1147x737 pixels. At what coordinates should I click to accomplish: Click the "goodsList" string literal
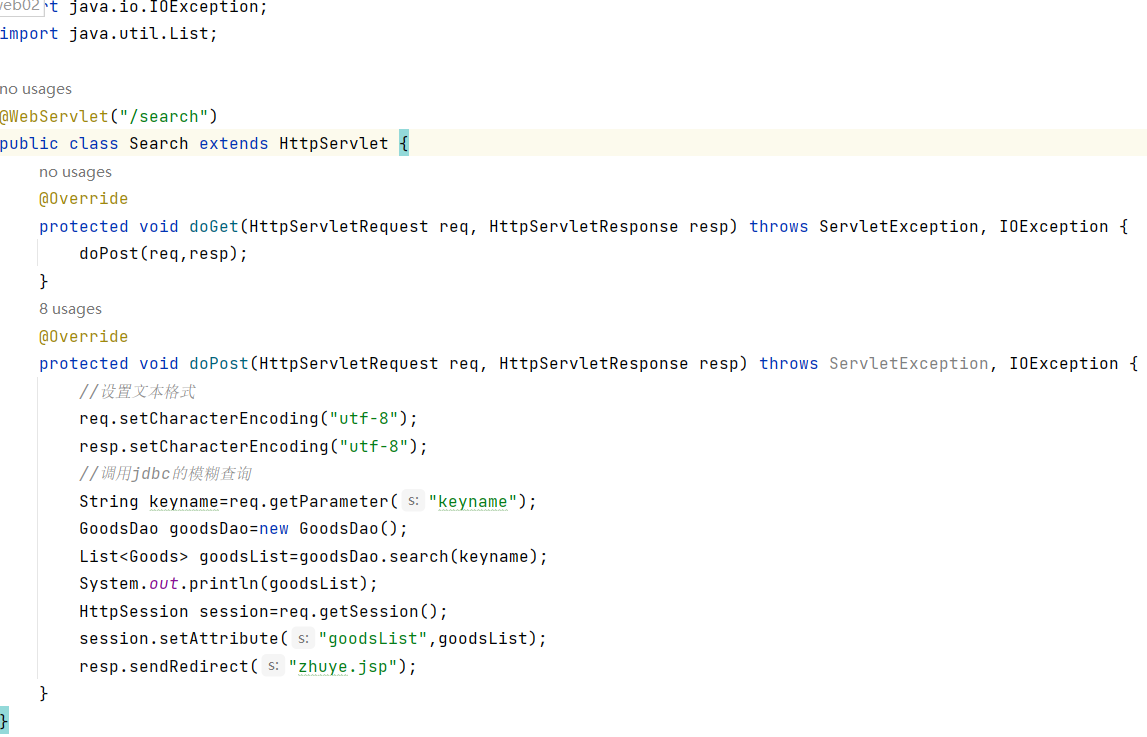tap(373, 639)
